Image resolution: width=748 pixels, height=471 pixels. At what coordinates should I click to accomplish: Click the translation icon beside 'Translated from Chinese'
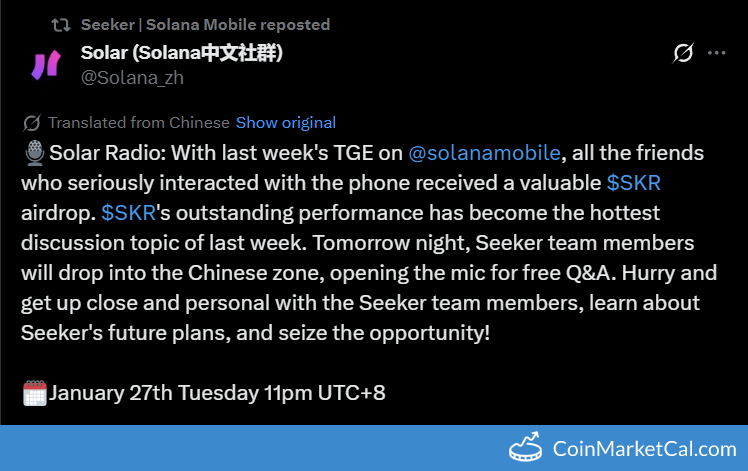(32, 123)
